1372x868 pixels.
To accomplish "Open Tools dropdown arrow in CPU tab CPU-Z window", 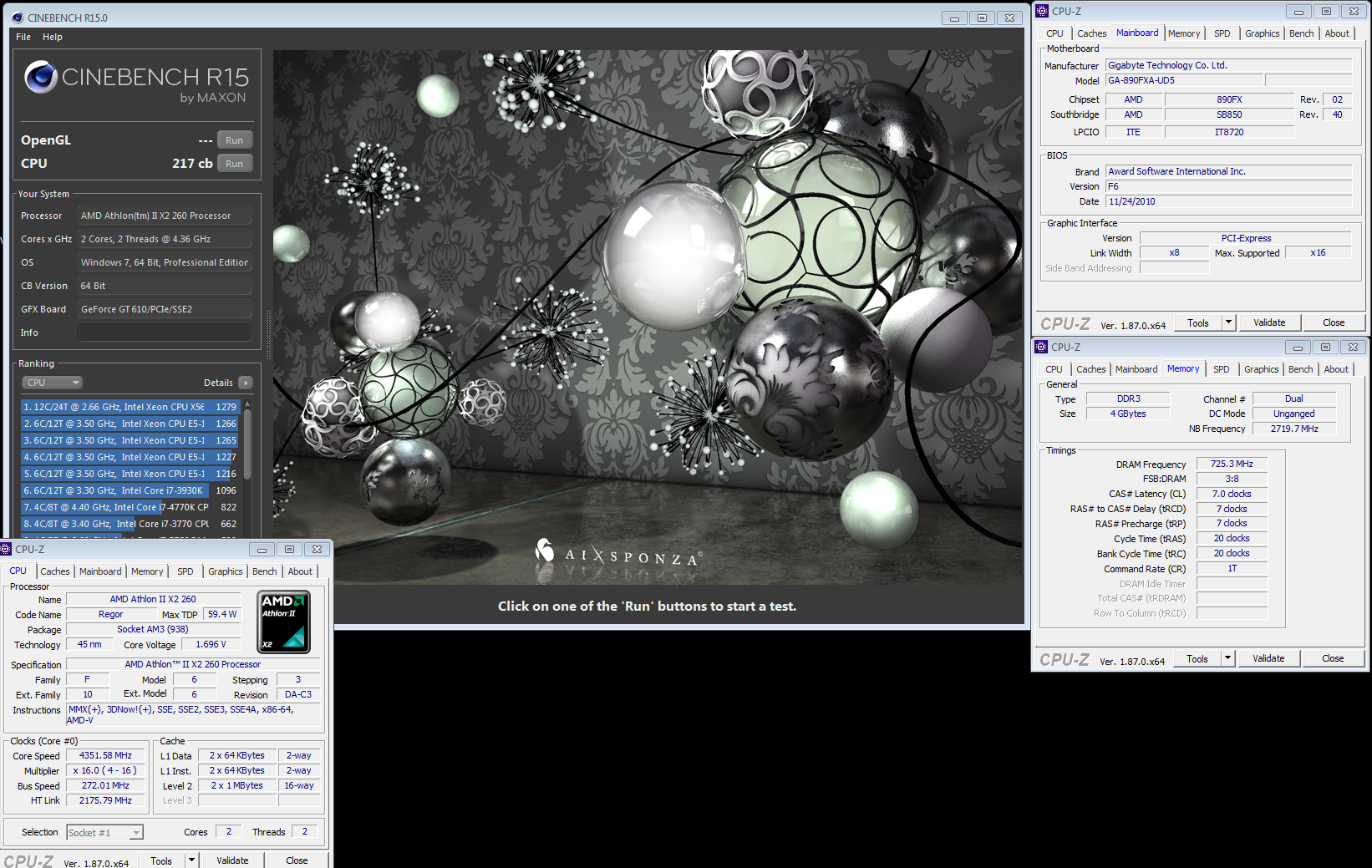I will (x=191, y=860).
